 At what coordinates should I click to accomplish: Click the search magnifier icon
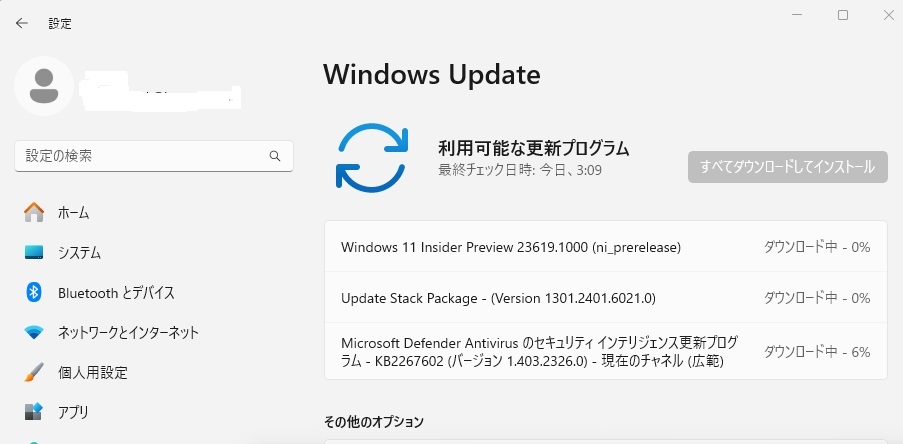click(275, 156)
